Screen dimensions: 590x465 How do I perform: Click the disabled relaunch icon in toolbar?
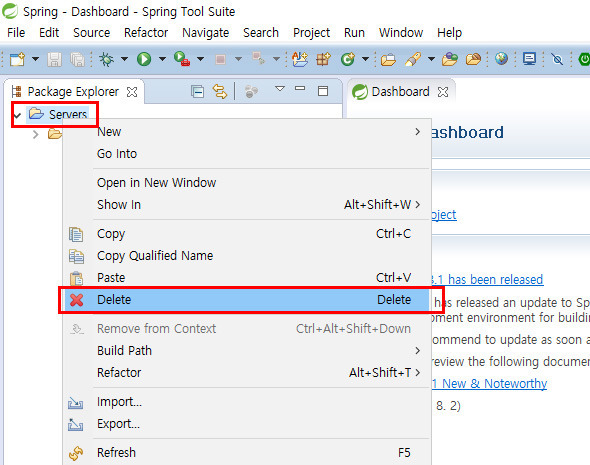pos(259,59)
